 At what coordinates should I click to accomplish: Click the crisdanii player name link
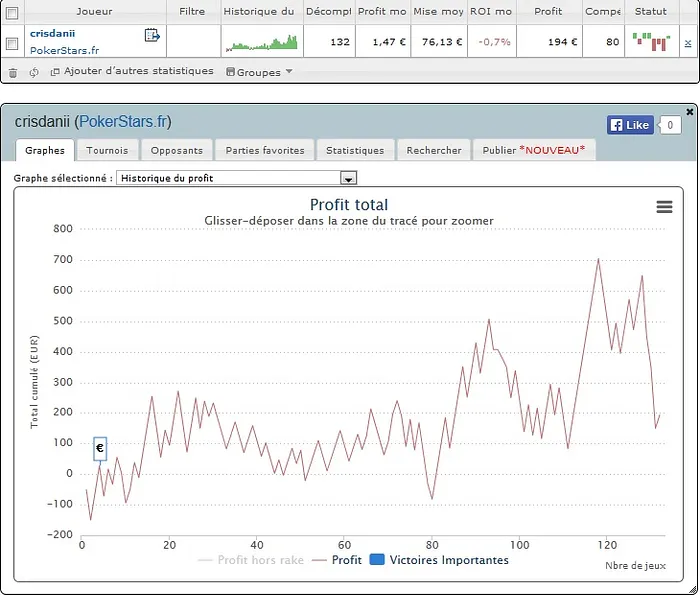coord(54,33)
